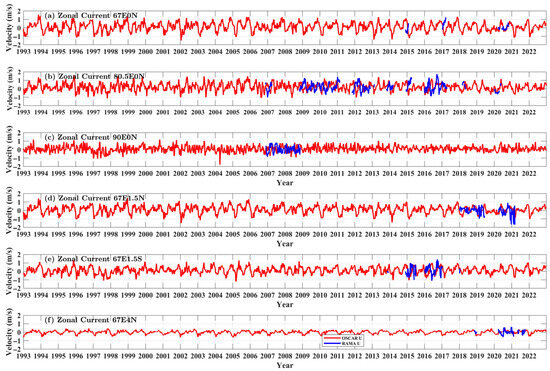
Task: Click the "2021" tick label on panel (d)
Action: pyautogui.click(x=511, y=234)
